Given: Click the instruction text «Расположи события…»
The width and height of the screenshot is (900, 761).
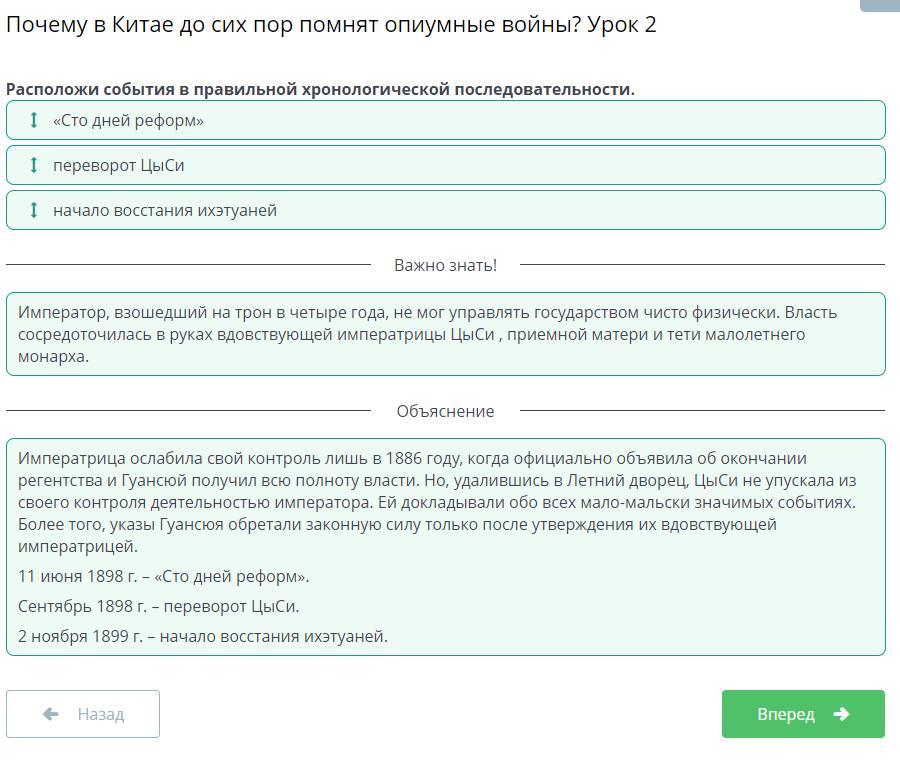Looking at the screenshot, I should [x=320, y=89].
